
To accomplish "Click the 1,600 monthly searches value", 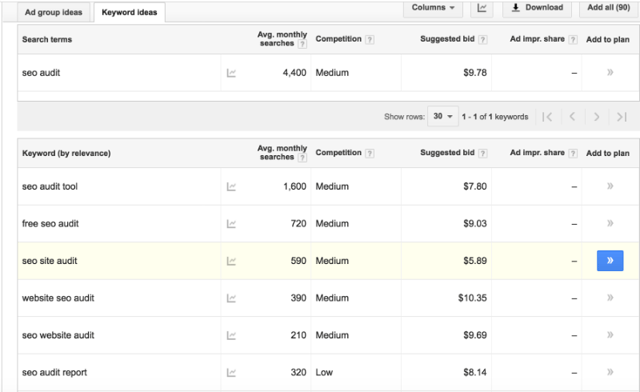I will tap(295, 187).
